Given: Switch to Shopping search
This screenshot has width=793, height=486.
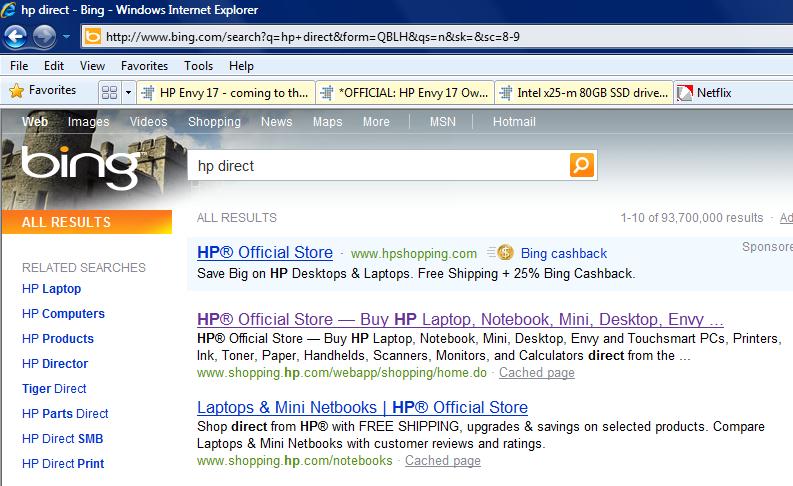Looking at the screenshot, I should 214,121.
